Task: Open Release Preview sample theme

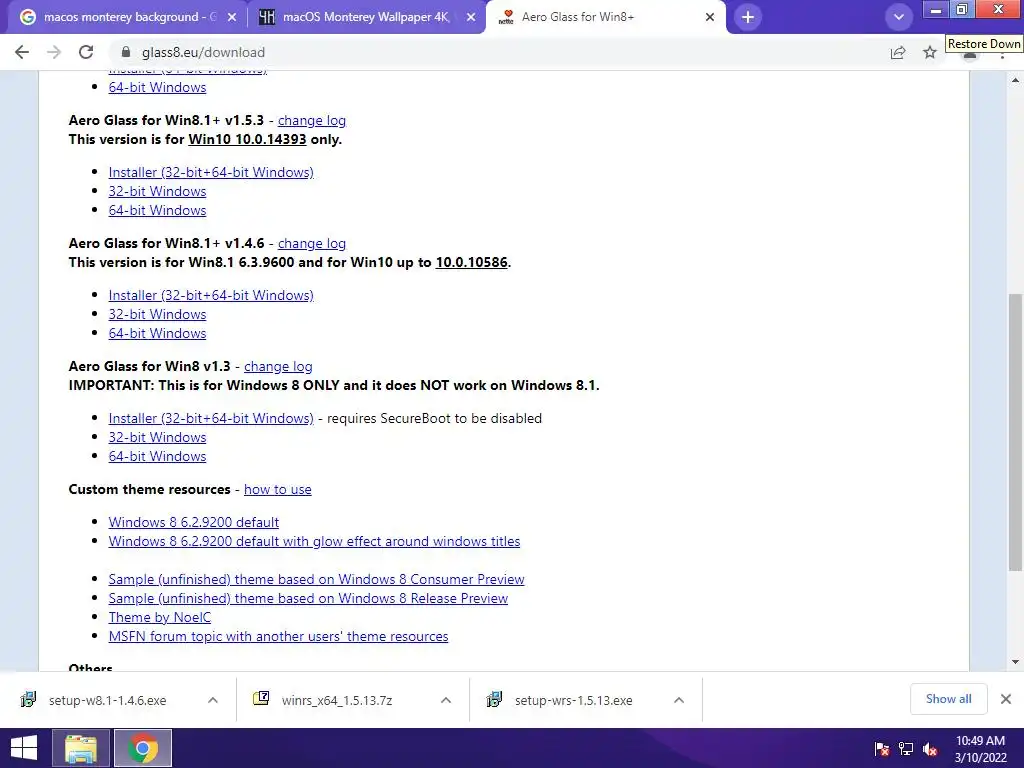Action: tap(308, 598)
